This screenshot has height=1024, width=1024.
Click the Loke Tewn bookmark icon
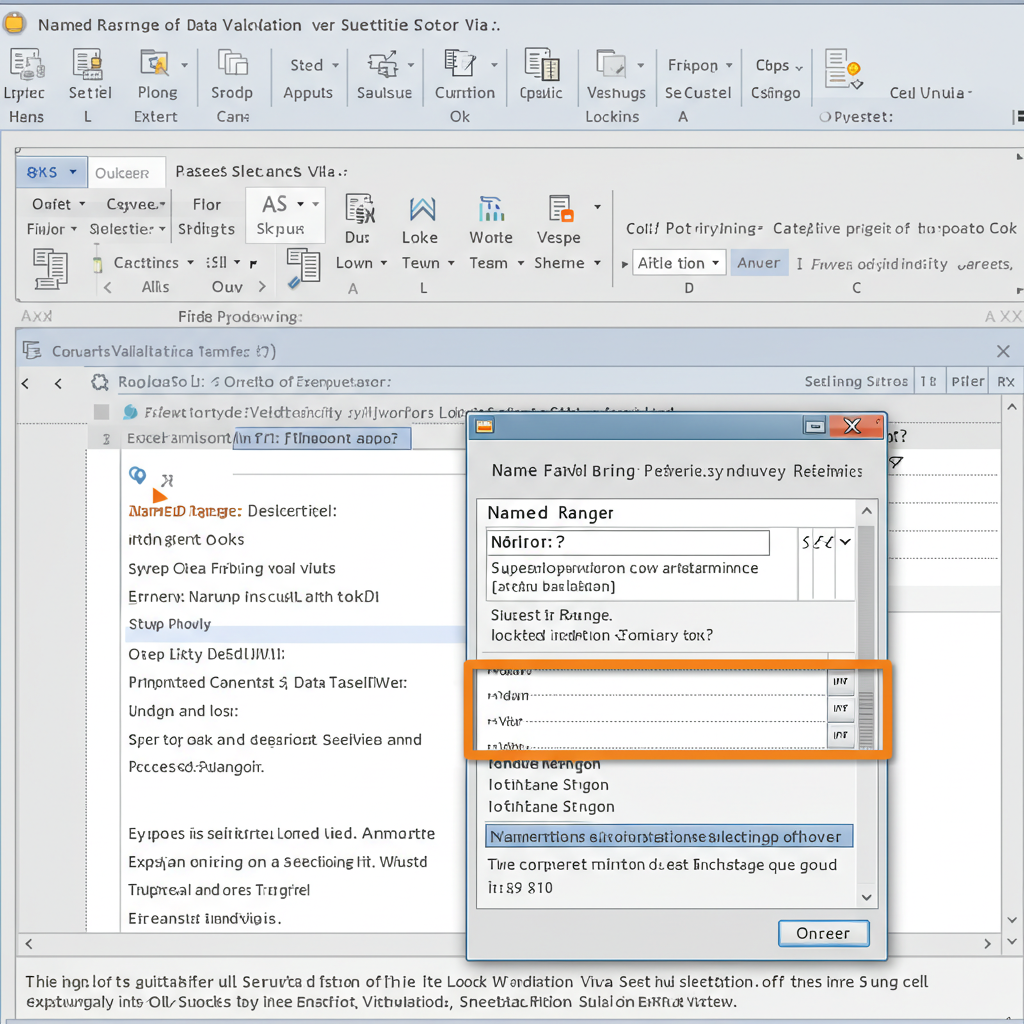click(x=422, y=210)
